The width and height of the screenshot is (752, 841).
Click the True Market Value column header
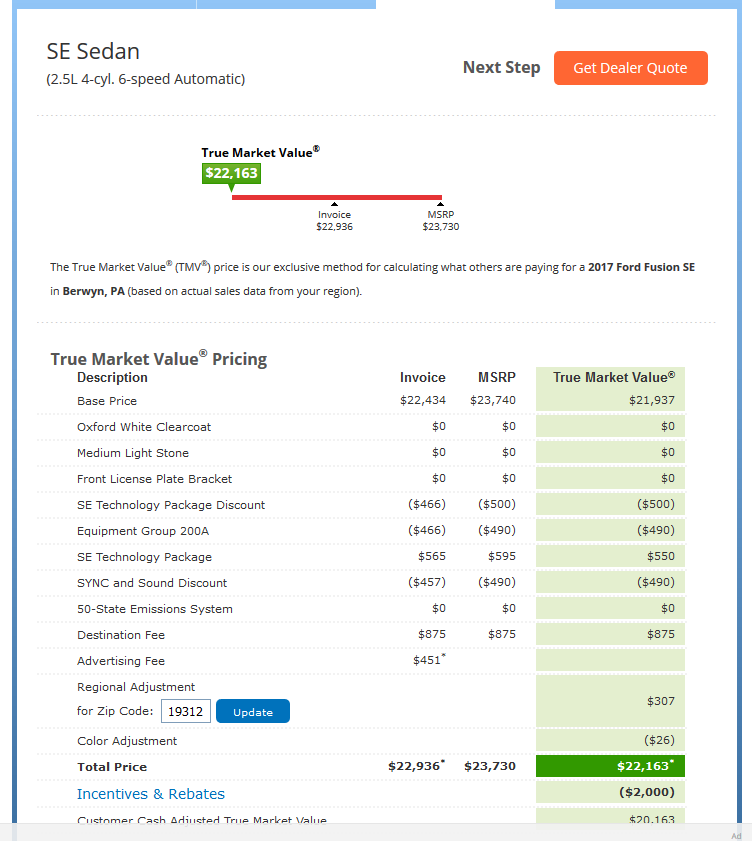[614, 378]
